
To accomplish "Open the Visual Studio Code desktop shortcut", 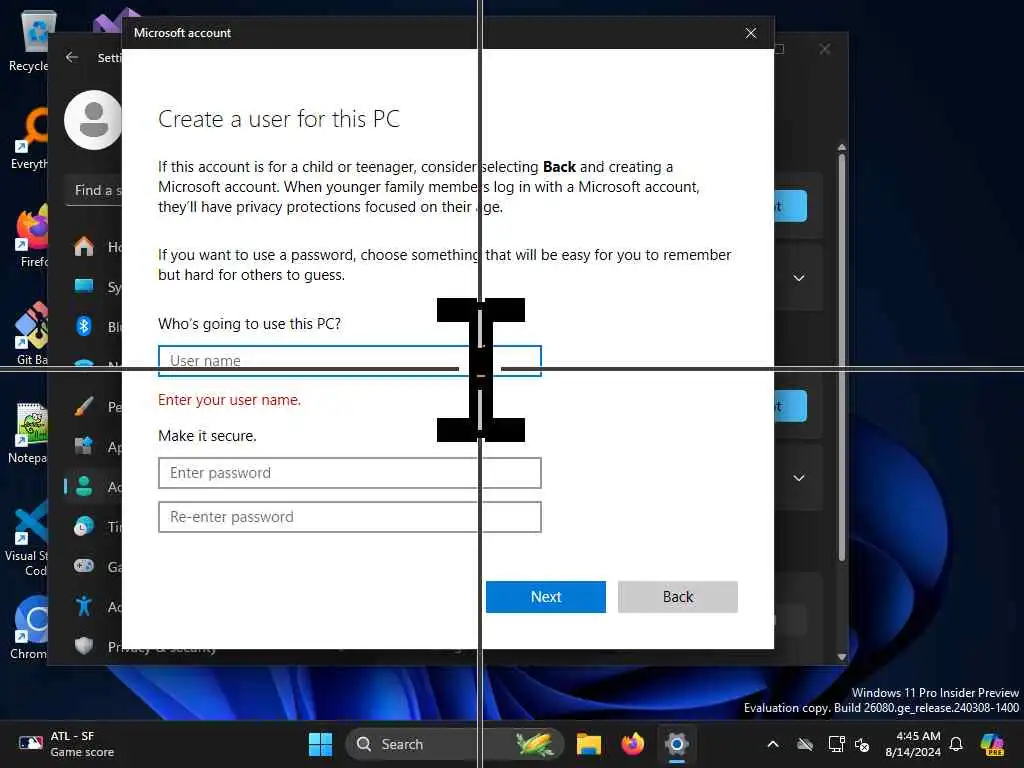I will pos(27,538).
